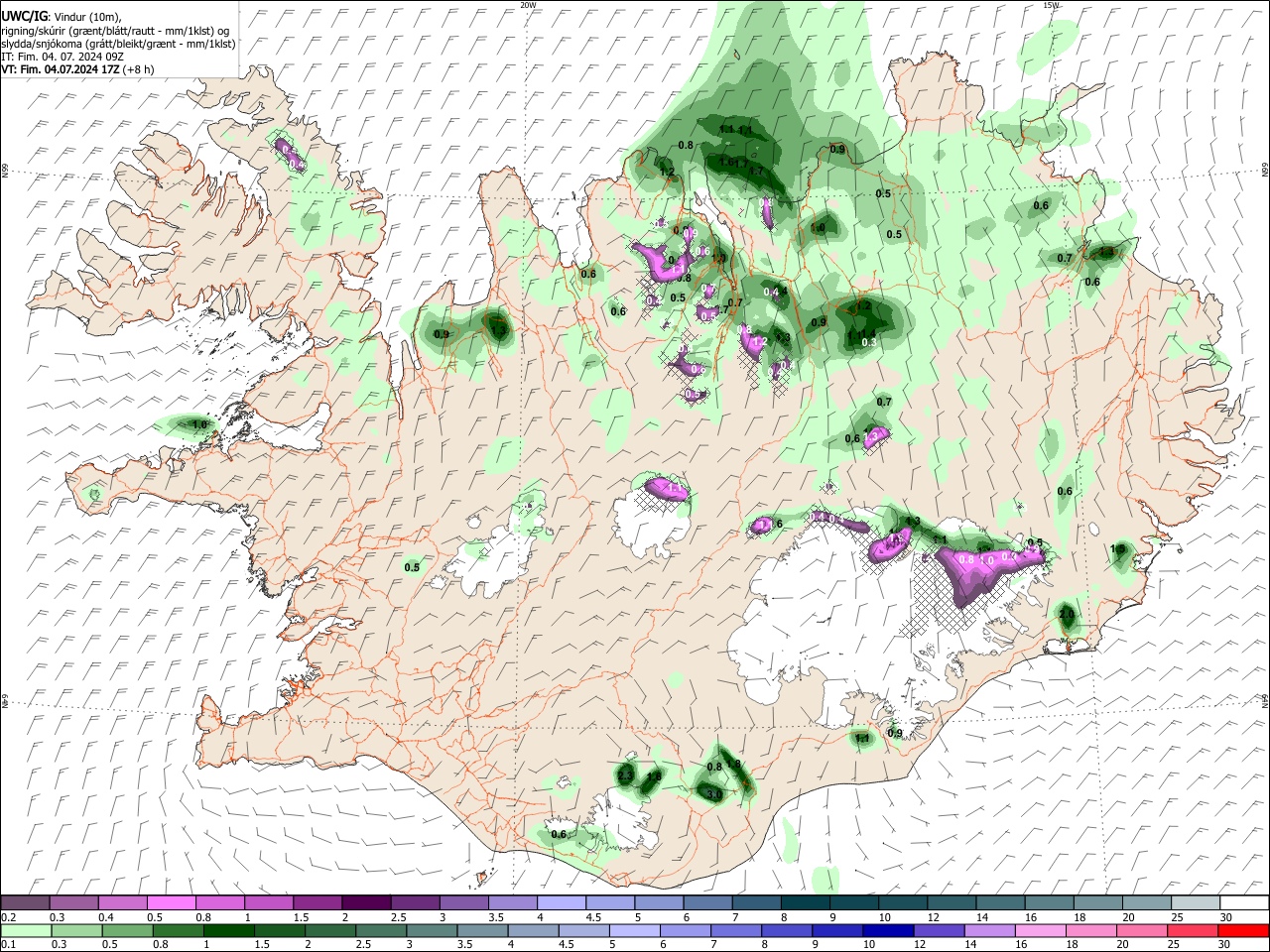
Task: Click the 'IT: Fim. 04. 07. 2024 09Z' line
Action: (x=63, y=57)
